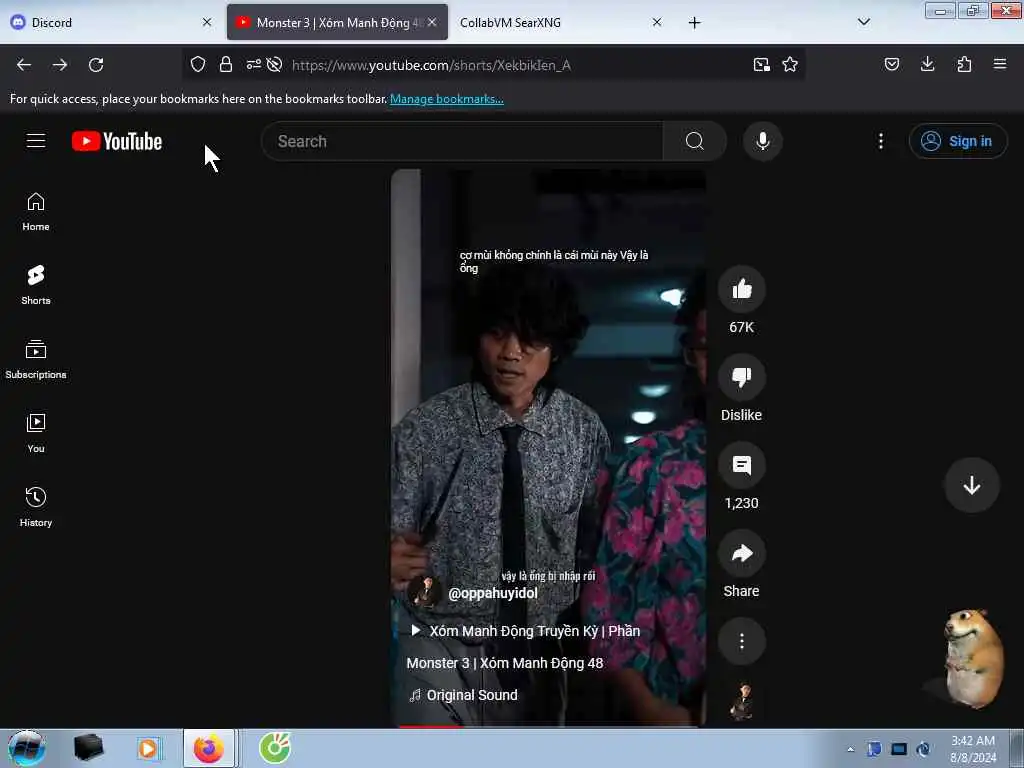
Task: Open You section in sidebar
Action: [36, 433]
